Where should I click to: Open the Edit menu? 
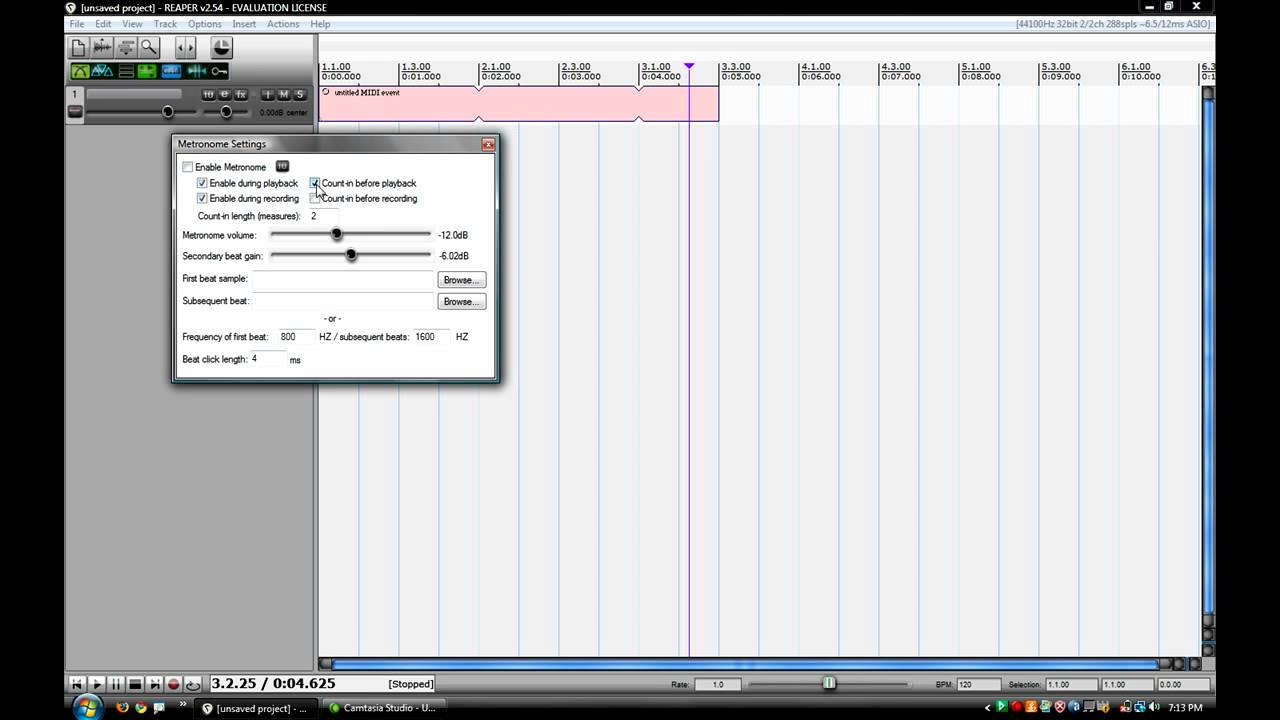104,24
